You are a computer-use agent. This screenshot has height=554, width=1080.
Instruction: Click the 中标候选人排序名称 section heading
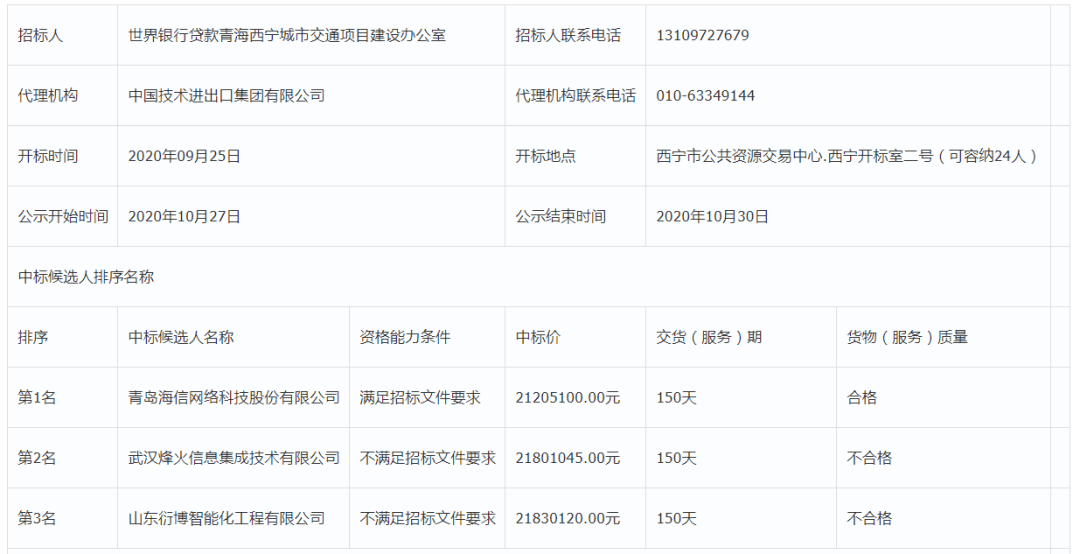coord(85,277)
